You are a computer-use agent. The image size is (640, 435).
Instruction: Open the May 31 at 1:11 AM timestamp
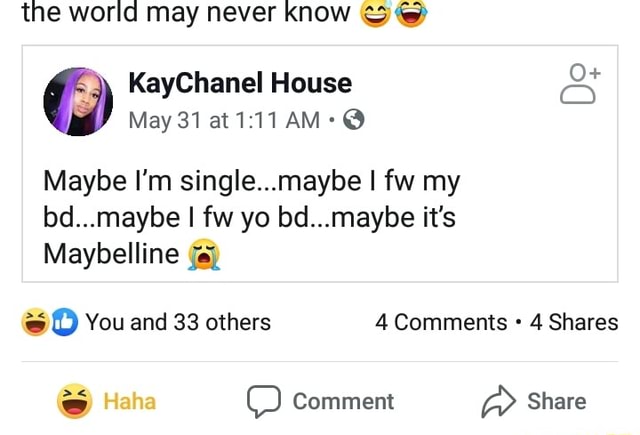[x=224, y=122]
